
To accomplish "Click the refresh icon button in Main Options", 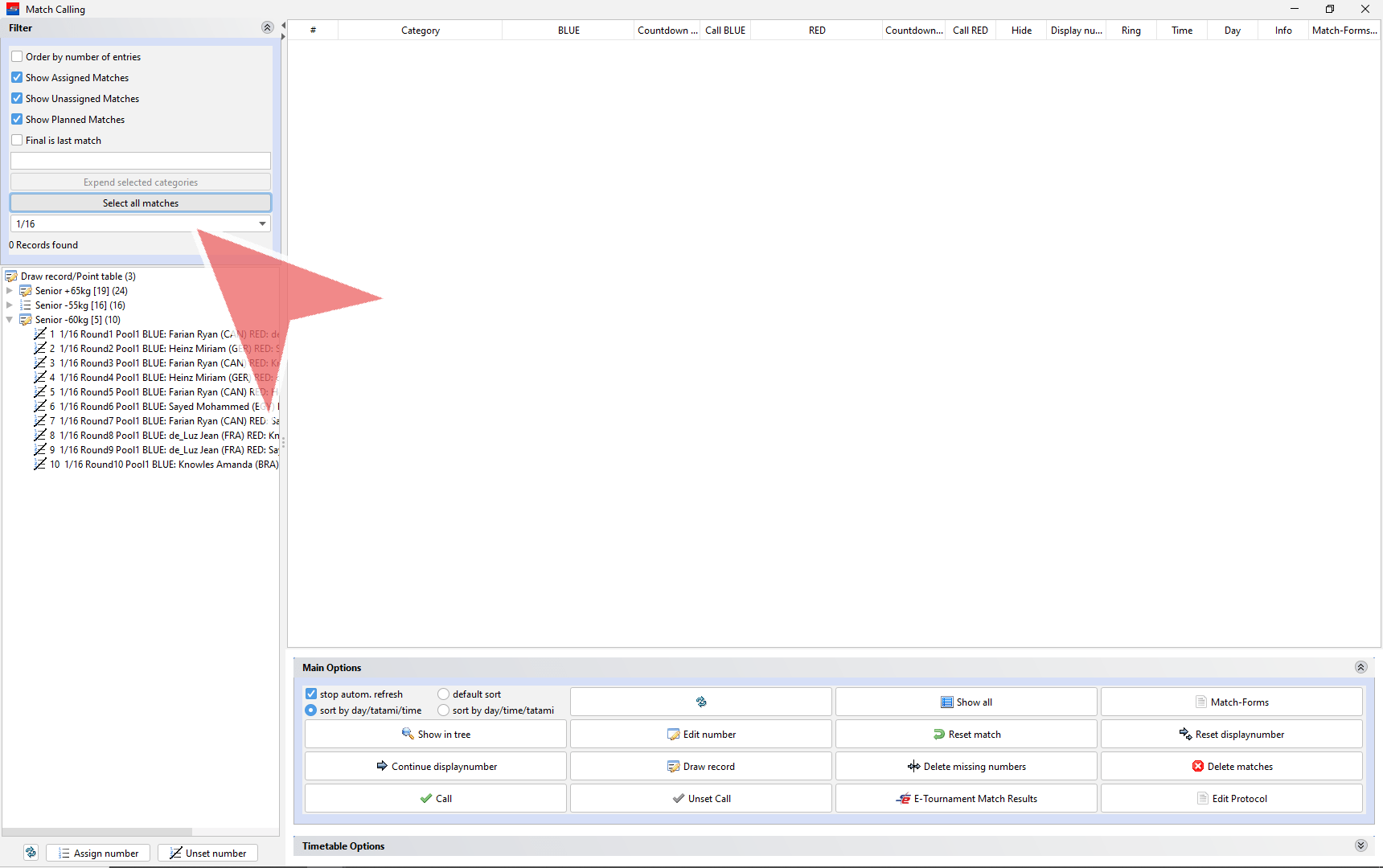I will (x=700, y=702).
